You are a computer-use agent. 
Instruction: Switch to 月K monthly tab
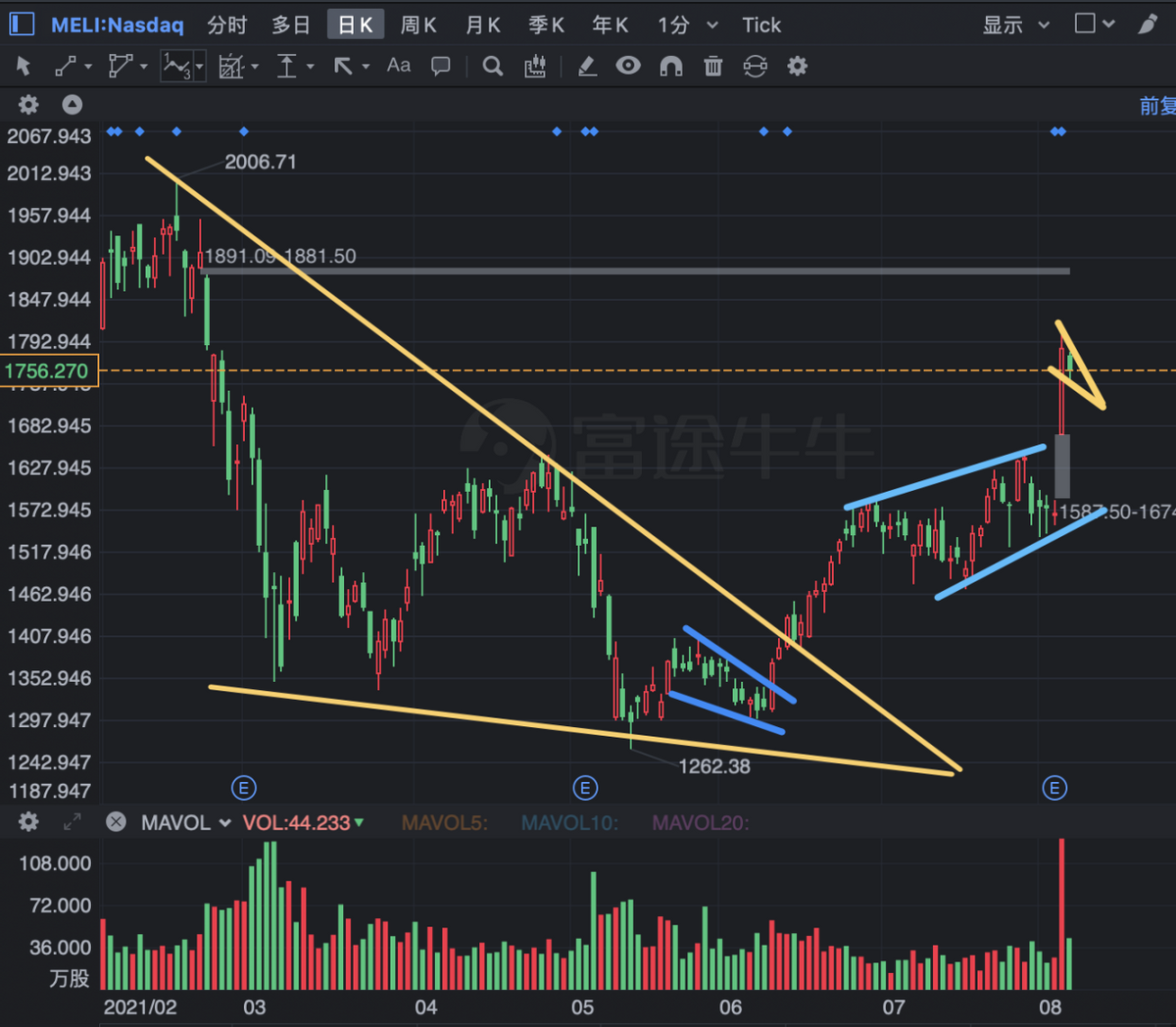coord(483,24)
